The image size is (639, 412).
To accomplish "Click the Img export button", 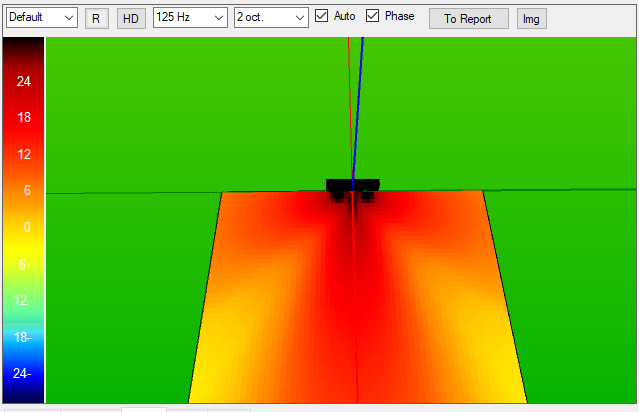I will [x=531, y=19].
